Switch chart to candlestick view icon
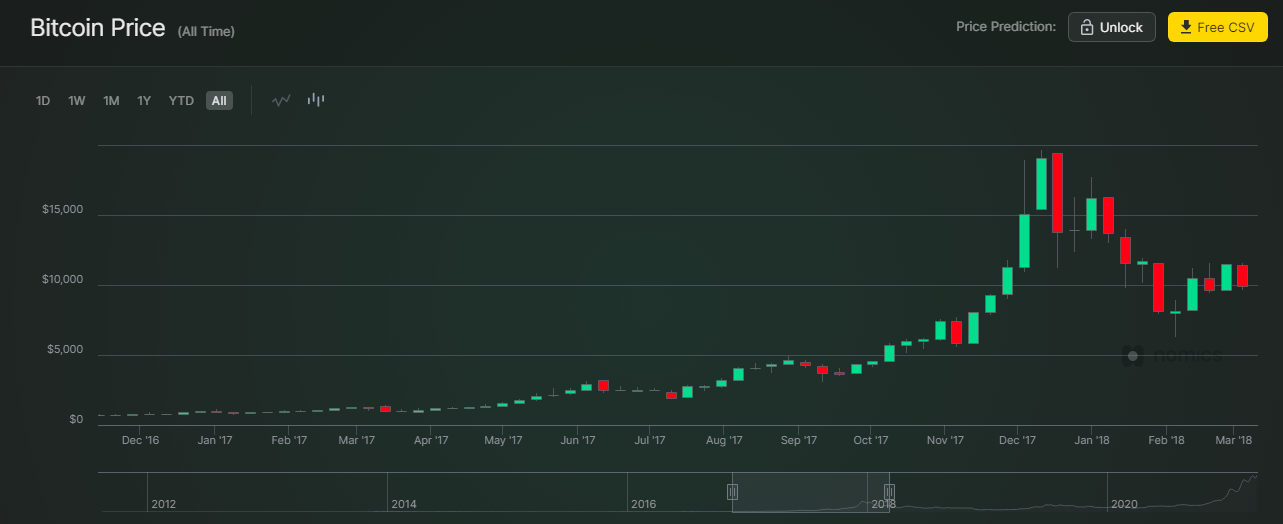 click(316, 100)
